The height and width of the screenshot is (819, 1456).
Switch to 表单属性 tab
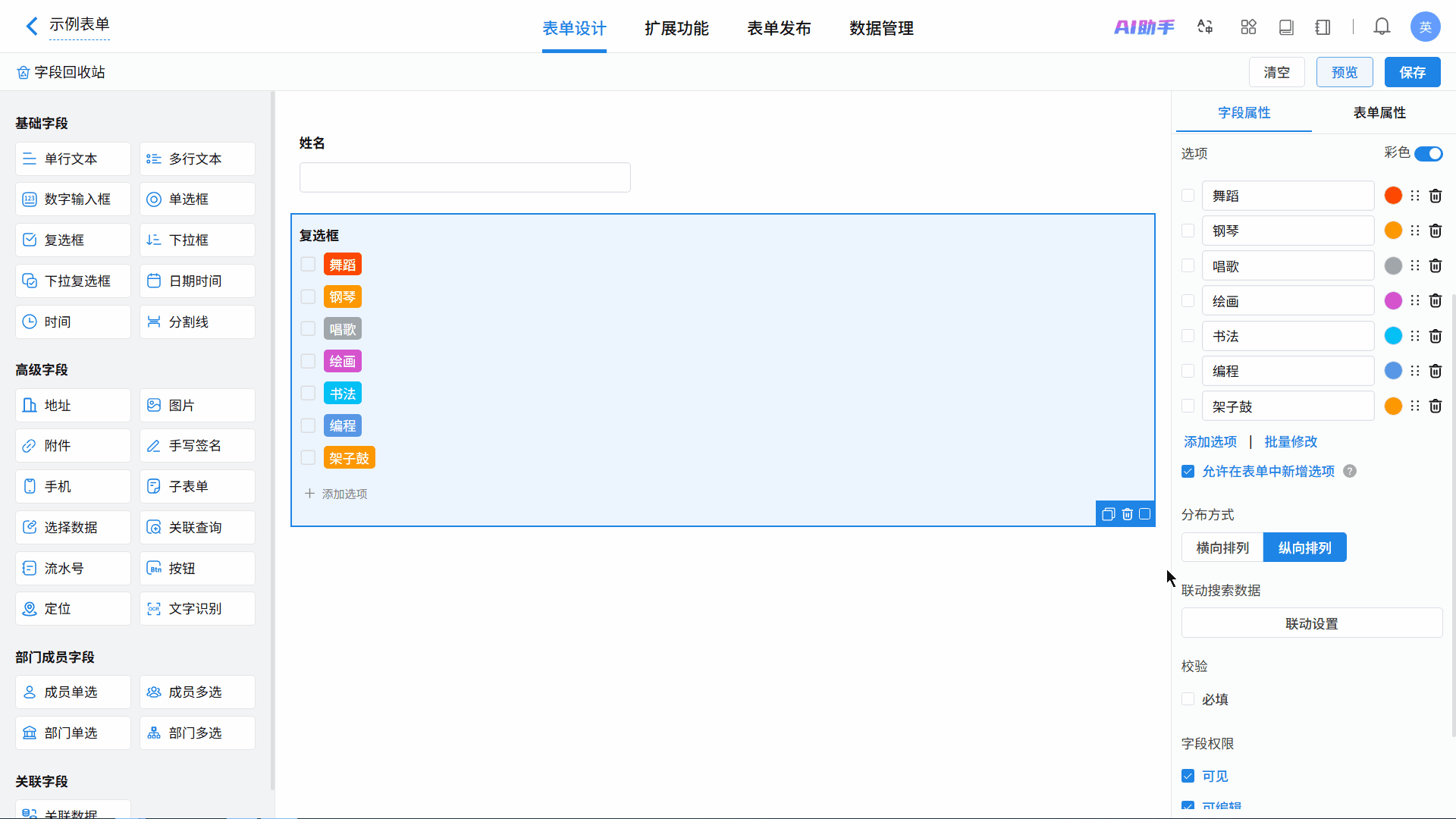point(1379,112)
